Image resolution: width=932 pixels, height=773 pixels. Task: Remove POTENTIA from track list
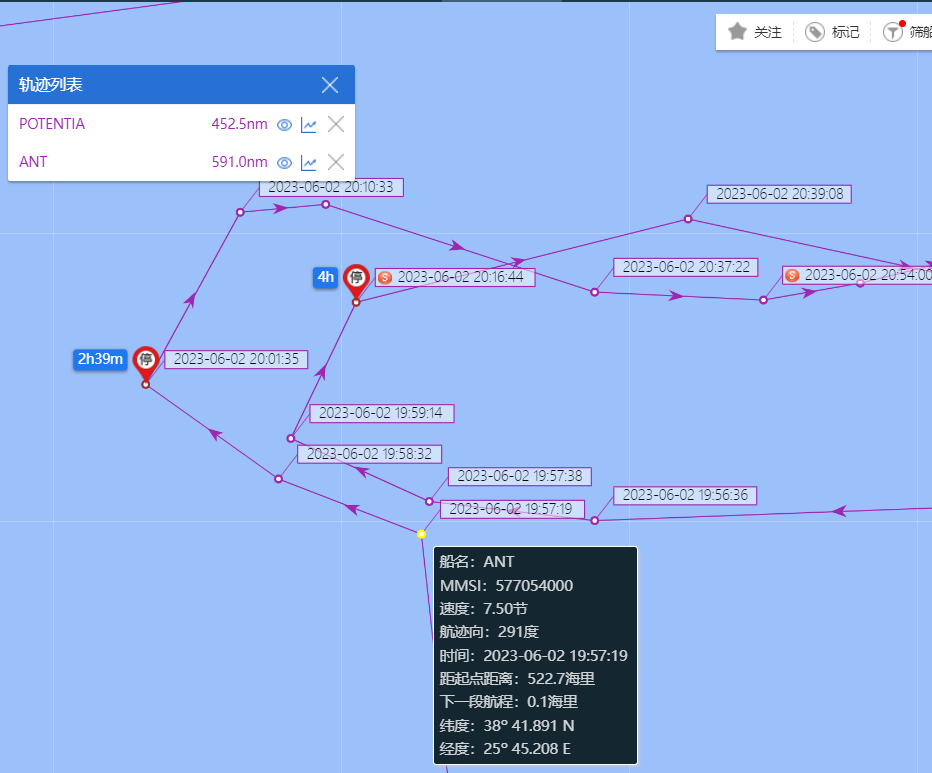pyautogui.click(x=336, y=124)
